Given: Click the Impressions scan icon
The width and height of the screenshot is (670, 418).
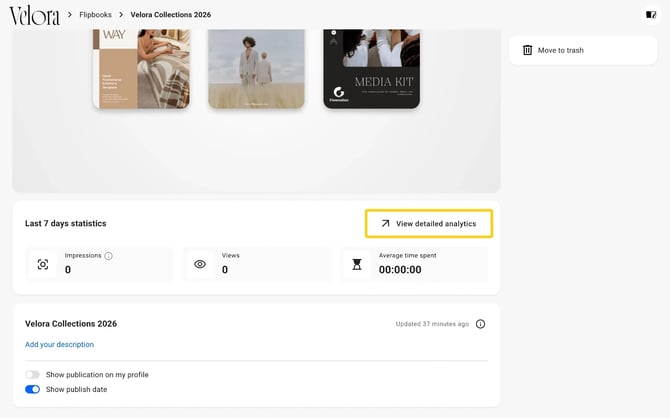Looking at the screenshot, I should 43,264.
